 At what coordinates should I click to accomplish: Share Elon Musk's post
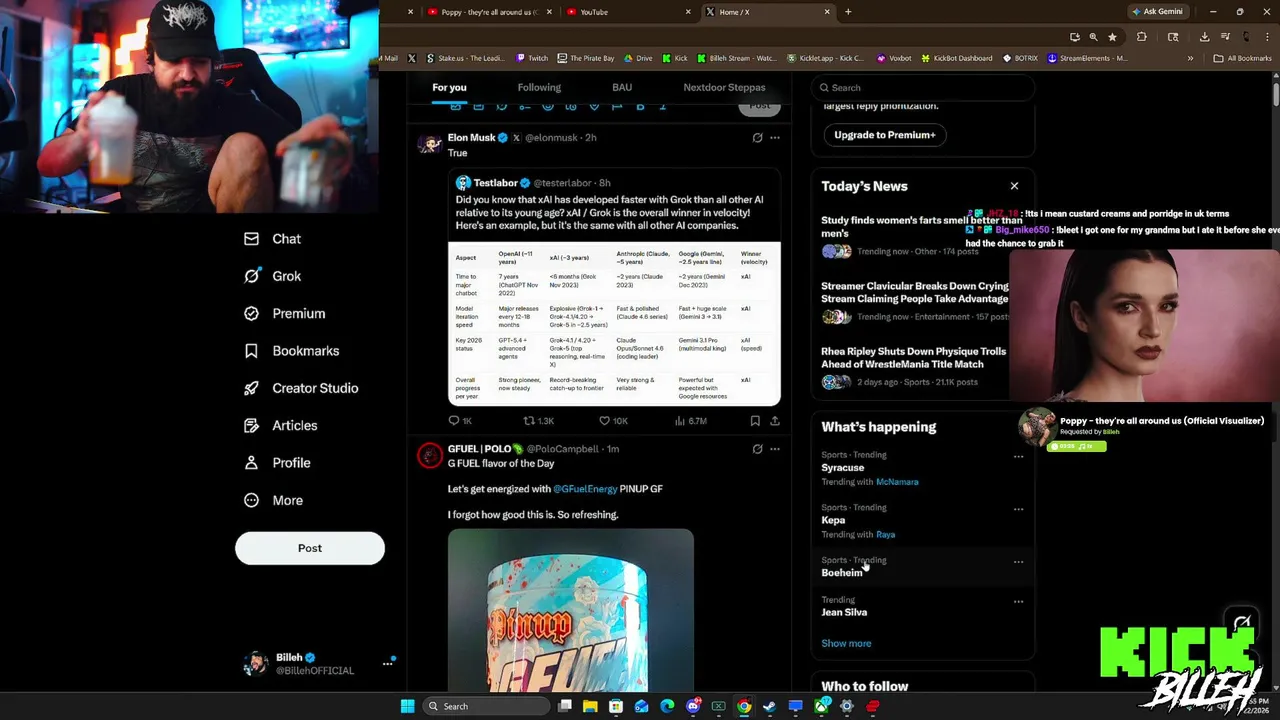coord(775,421)
